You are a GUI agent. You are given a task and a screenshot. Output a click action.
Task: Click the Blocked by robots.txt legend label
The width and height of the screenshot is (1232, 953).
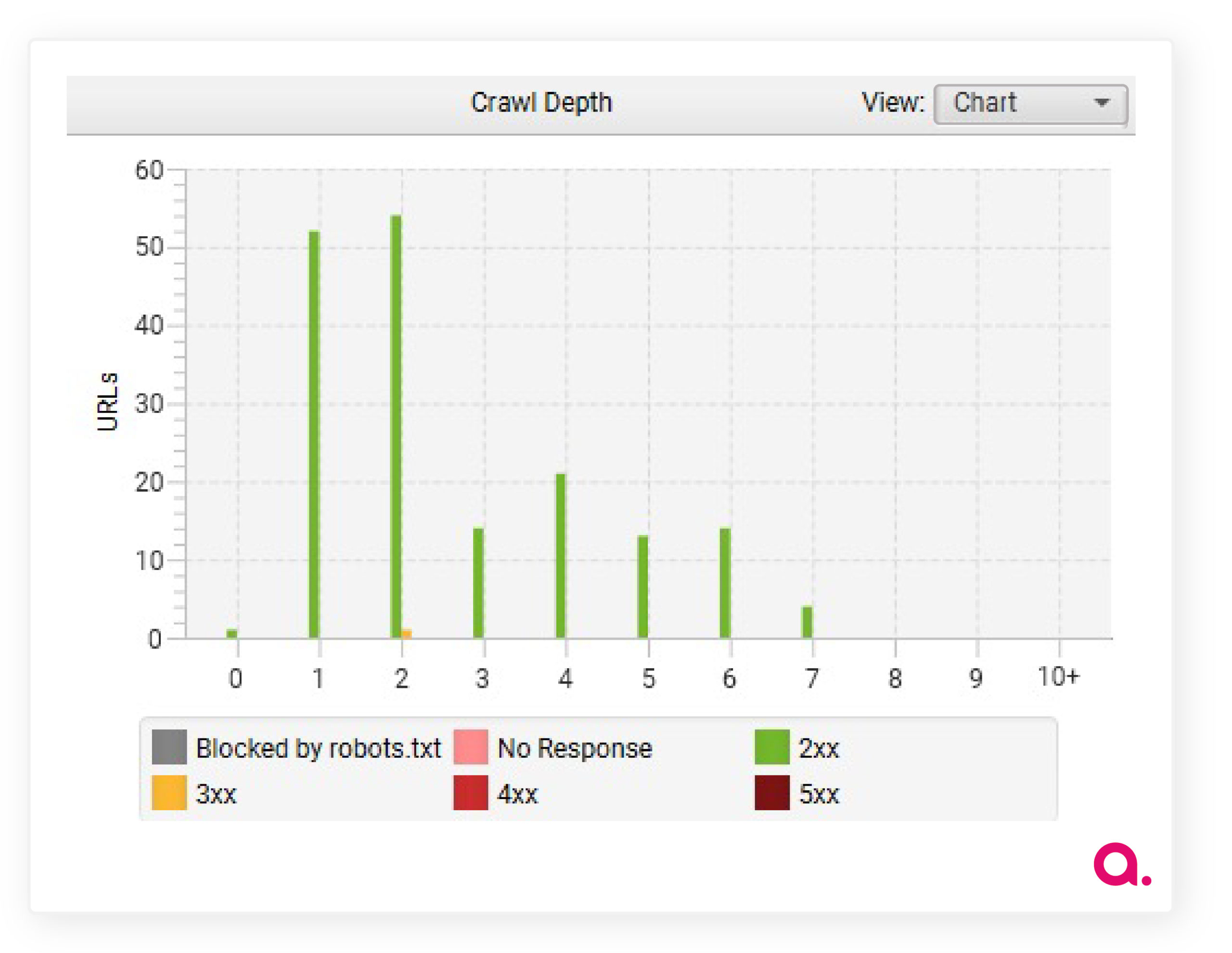[318, 748]
